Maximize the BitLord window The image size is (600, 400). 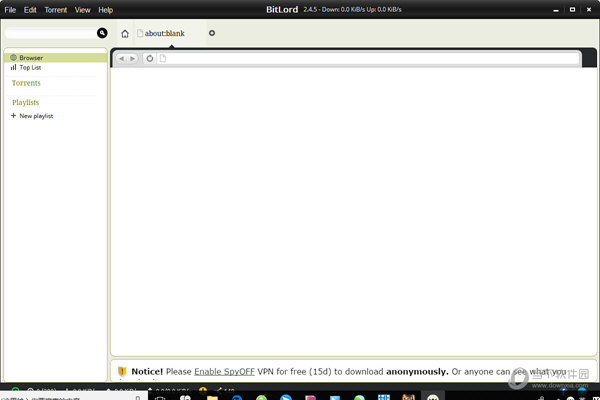572,10
